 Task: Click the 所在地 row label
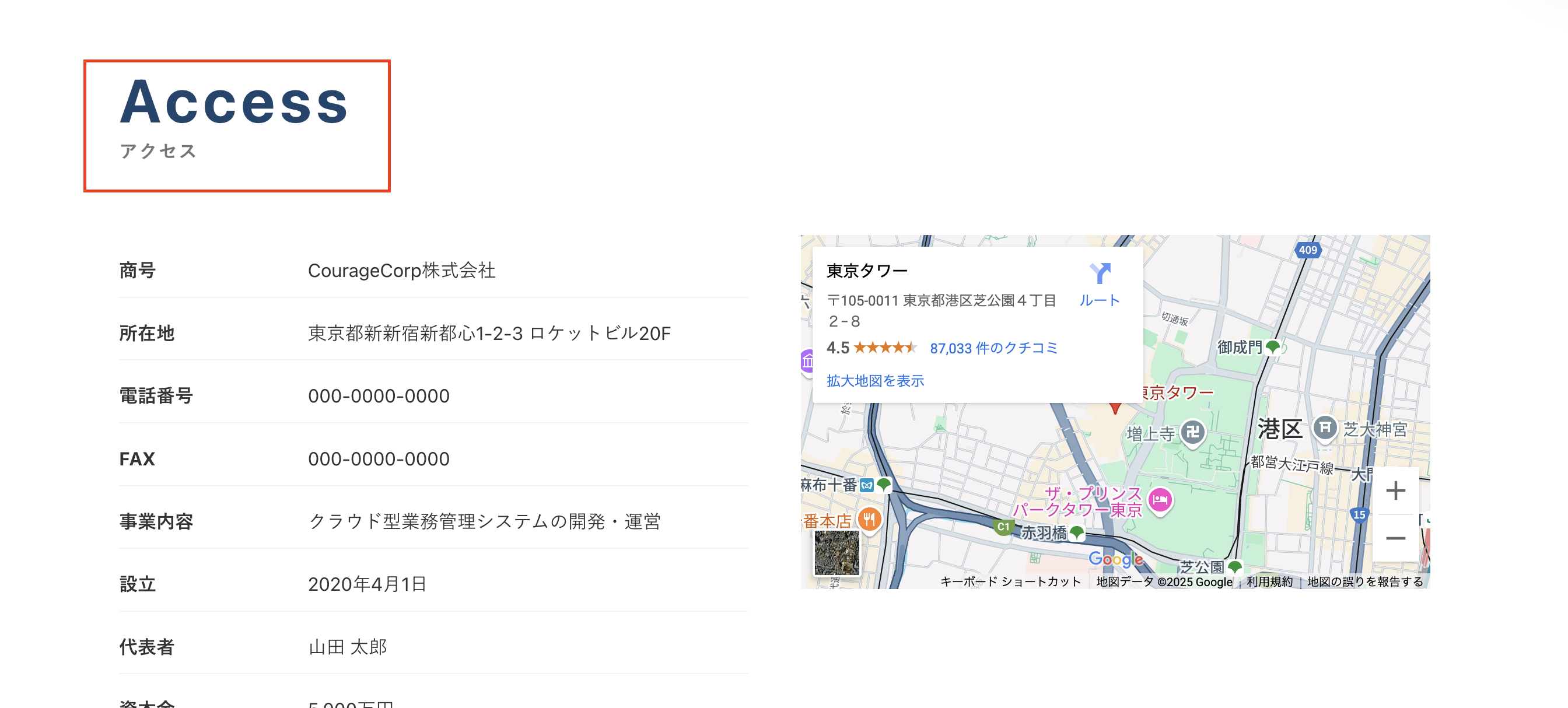pyautogui.click(x=146, y=333)
